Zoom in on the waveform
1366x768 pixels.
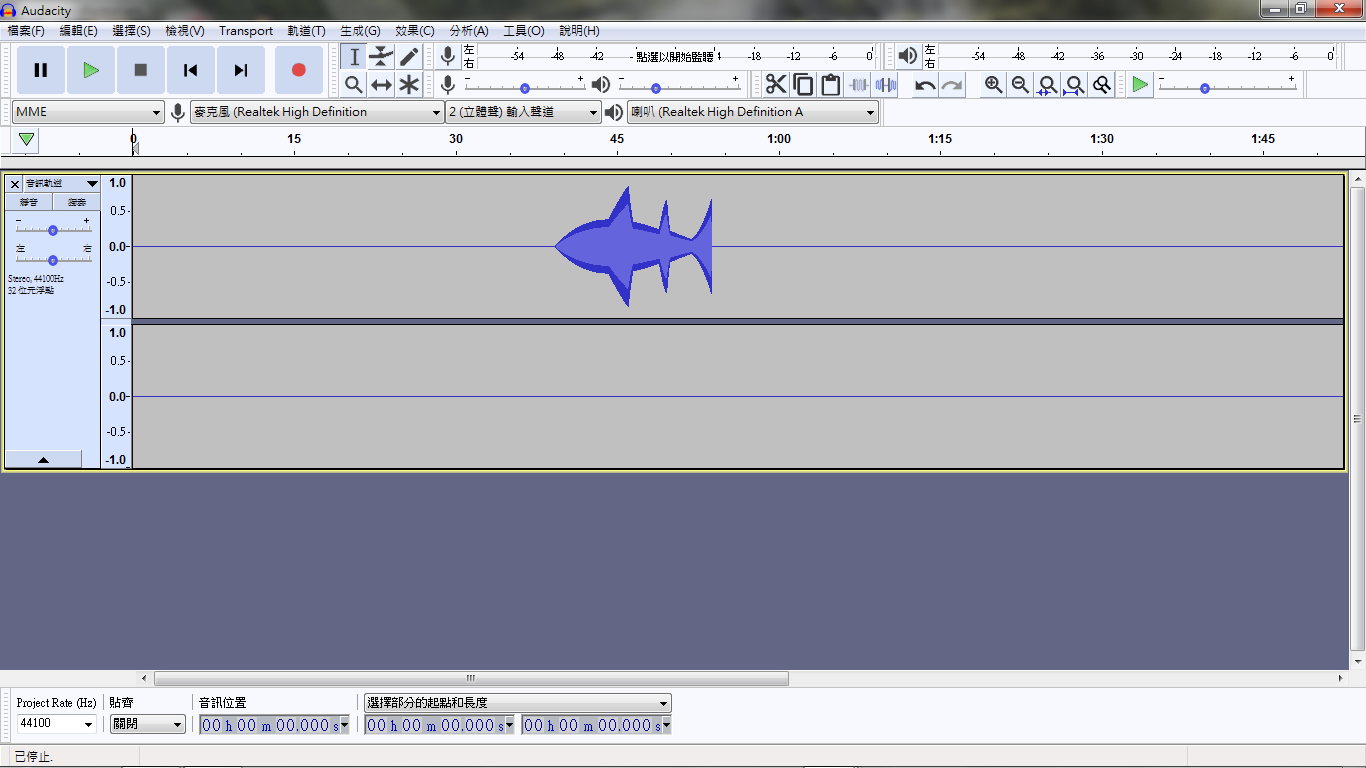pyautogui.click(x=992, y=85)
